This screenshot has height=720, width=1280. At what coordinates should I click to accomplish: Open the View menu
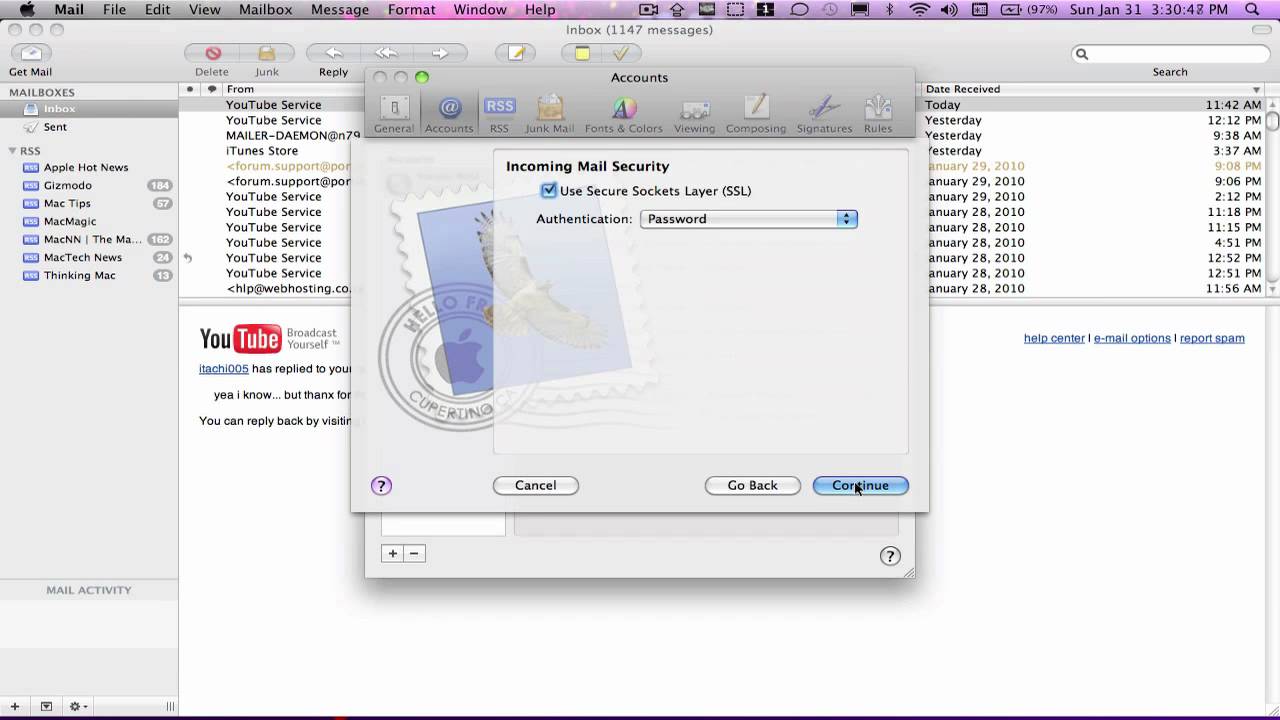[x=204, y=10]
